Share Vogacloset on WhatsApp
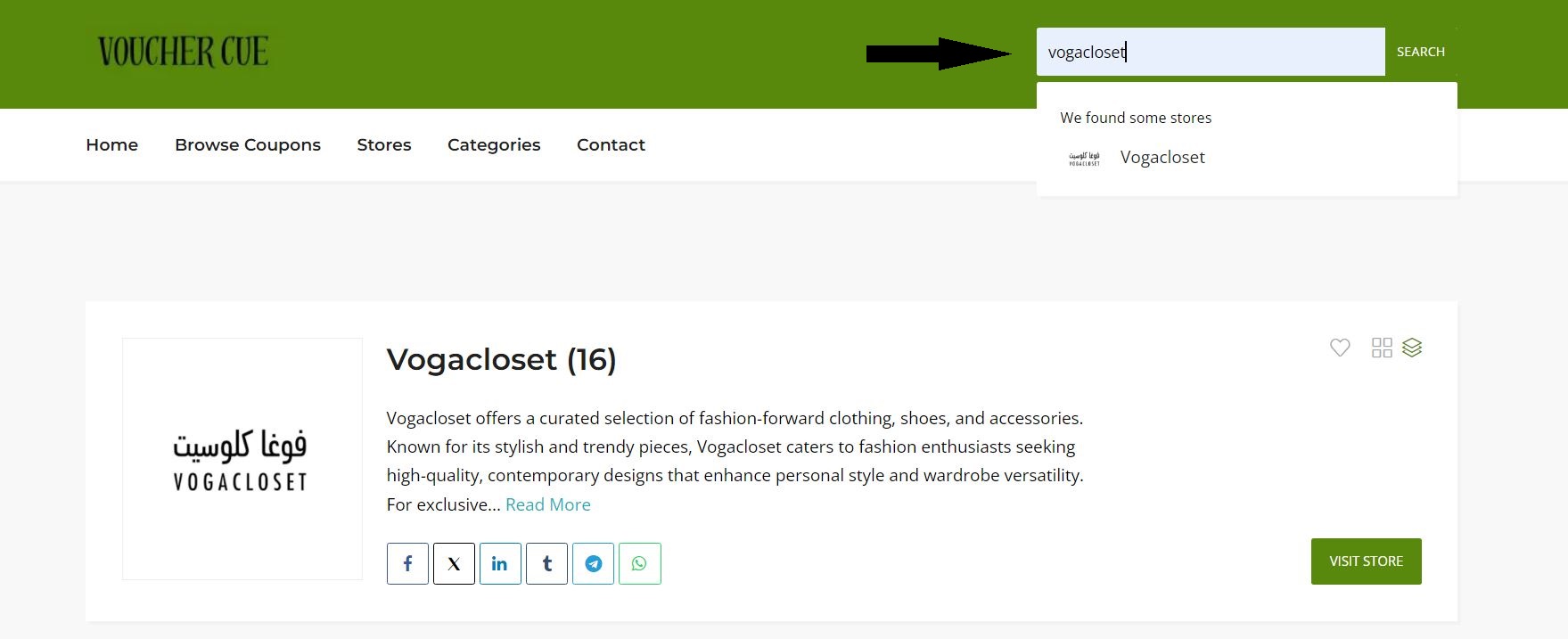Screen dimensions: 1568x639 tap(640, 563)
